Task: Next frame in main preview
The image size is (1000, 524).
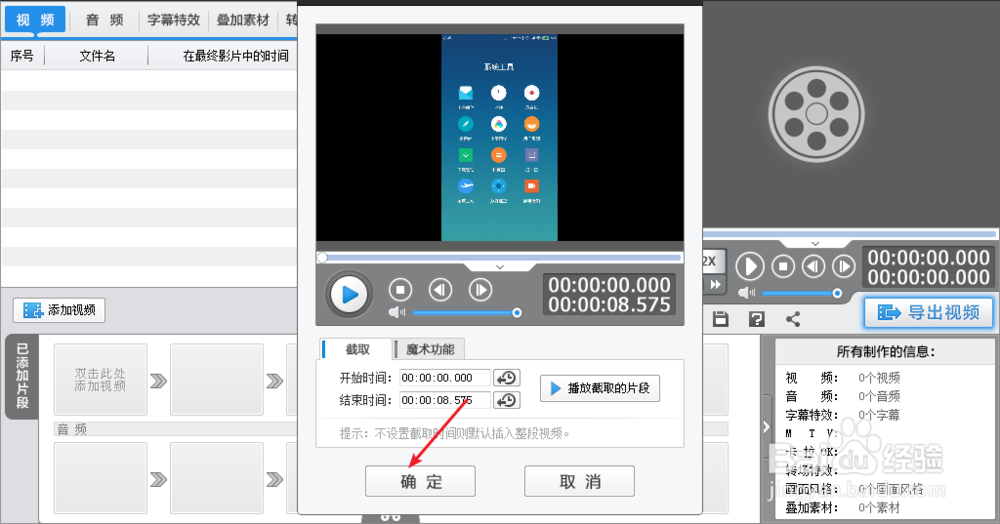Action: point(843,266)
